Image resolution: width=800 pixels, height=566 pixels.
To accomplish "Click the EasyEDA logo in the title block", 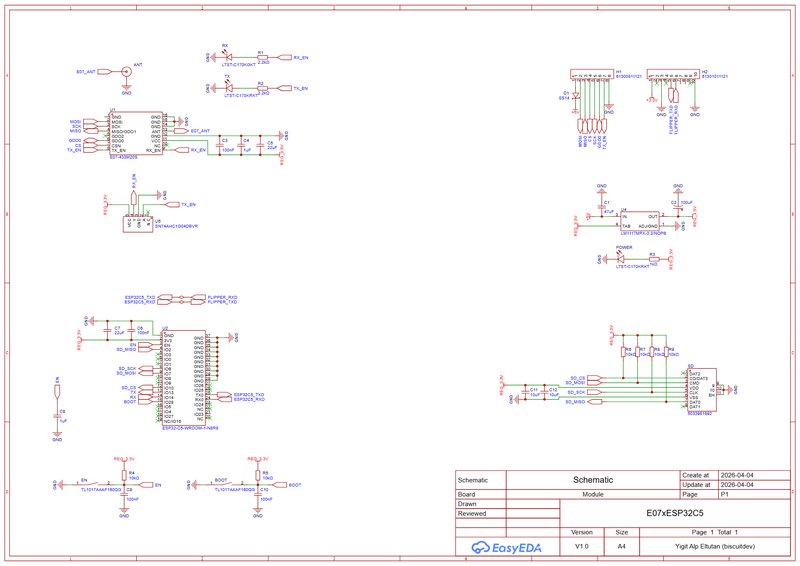I will coord(506,548).
